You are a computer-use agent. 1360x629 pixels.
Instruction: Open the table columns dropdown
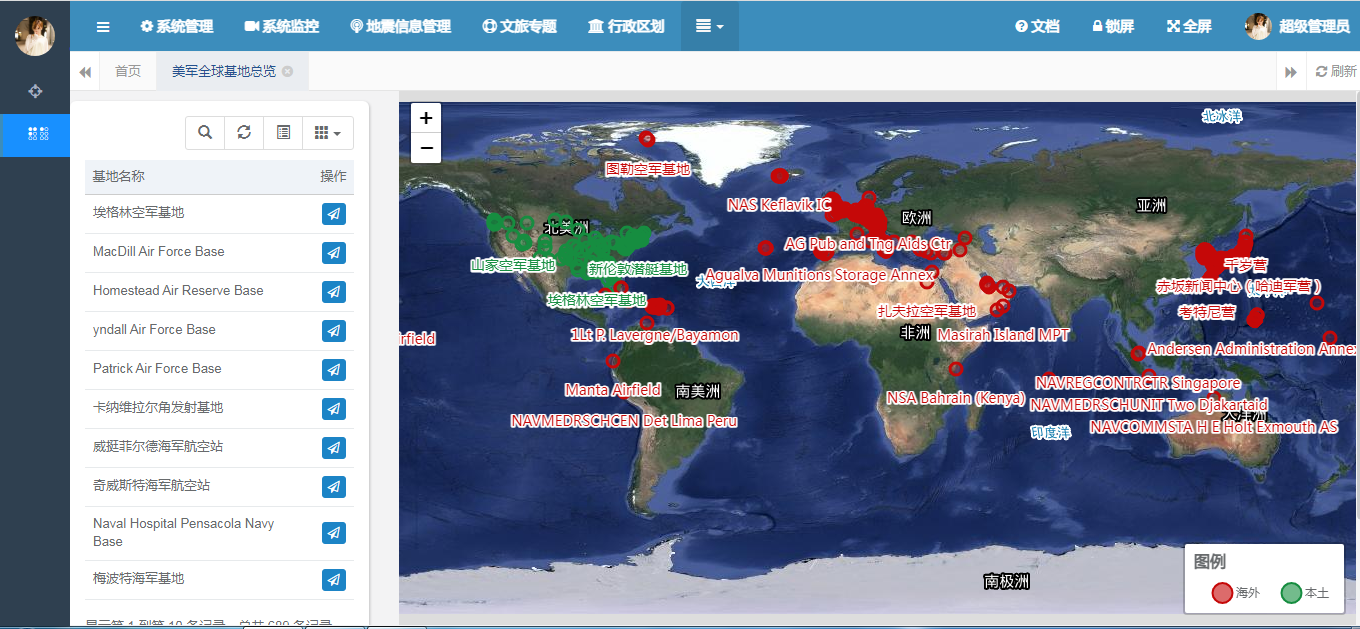pyautogui.click(x=328, y=132)
